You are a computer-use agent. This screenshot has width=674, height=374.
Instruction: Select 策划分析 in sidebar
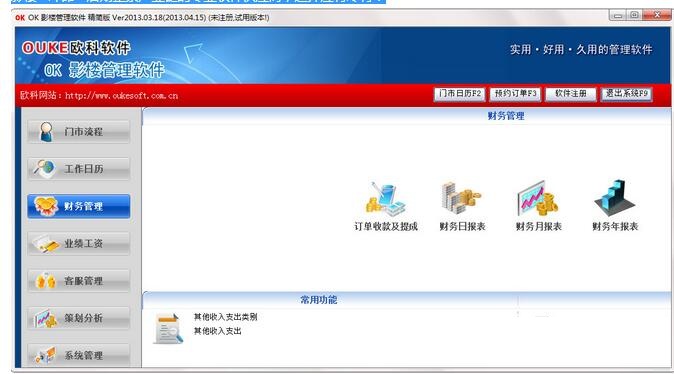(79, 318)
